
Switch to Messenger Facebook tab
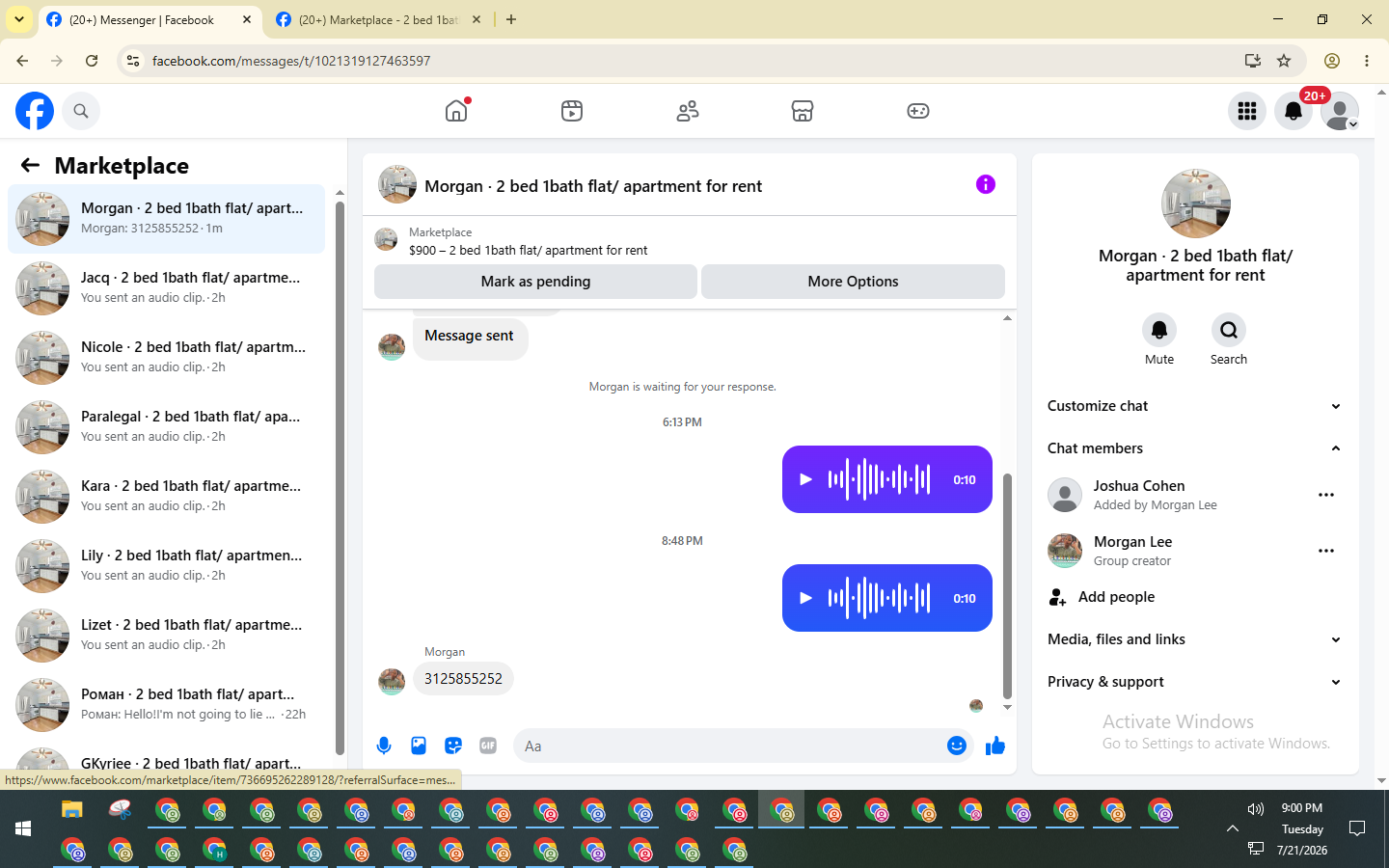pyautogui.click(x=150, y=19)
